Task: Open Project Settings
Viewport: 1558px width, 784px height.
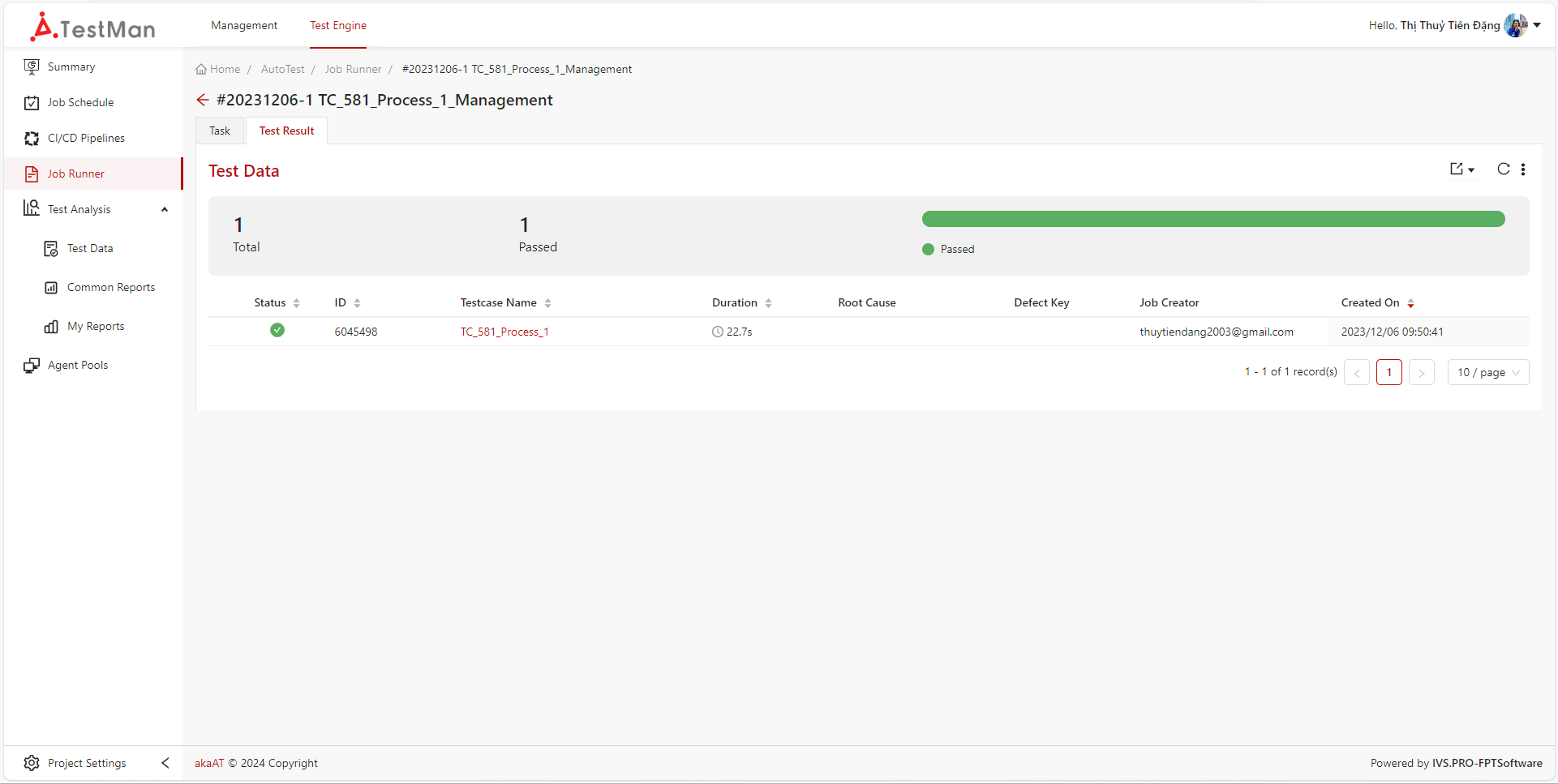Action: click(87, 763)
